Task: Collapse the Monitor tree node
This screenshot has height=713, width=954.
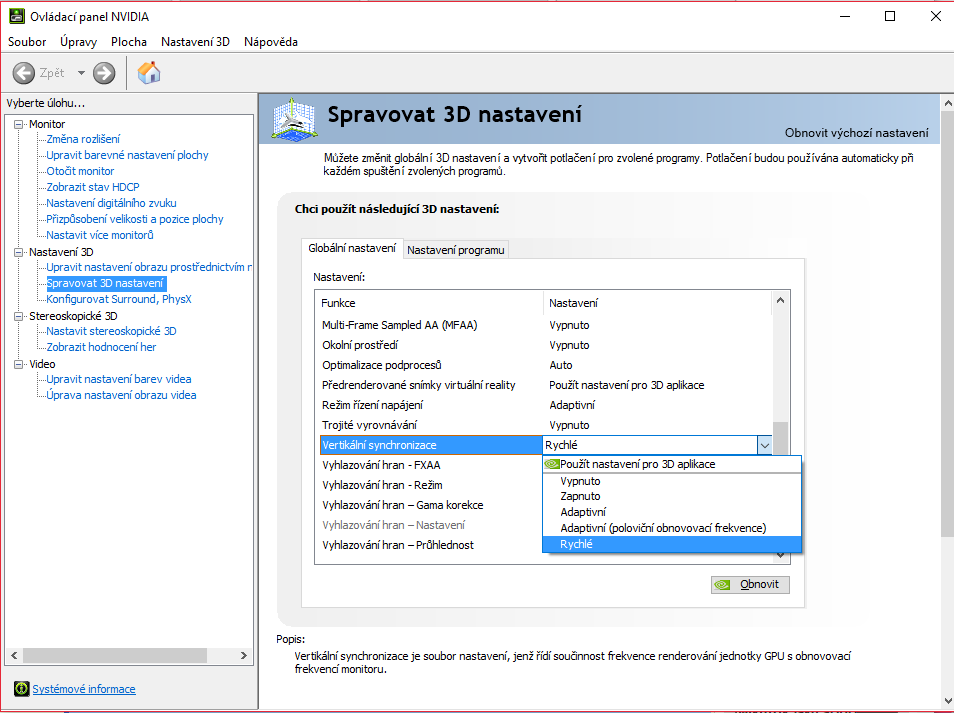Action: 18,124
